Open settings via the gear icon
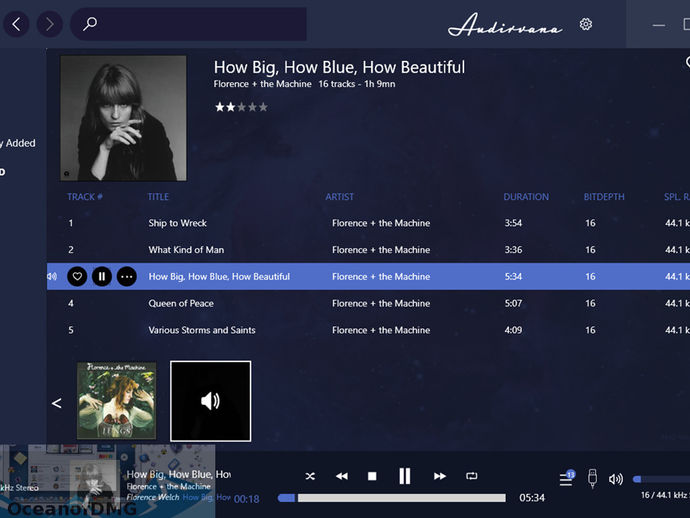This screenshot has height=518, width=690. (x=585, y=24)
